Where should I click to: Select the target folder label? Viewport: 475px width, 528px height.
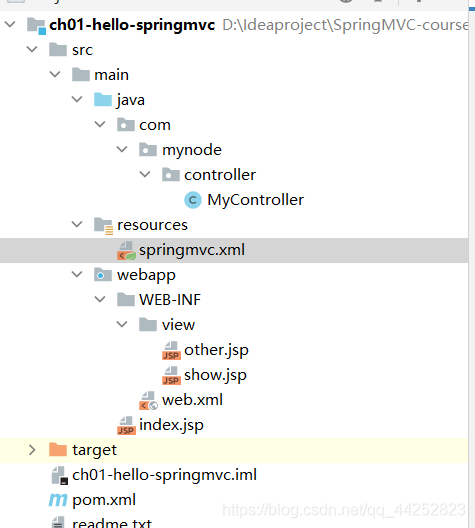coord(95,451)
